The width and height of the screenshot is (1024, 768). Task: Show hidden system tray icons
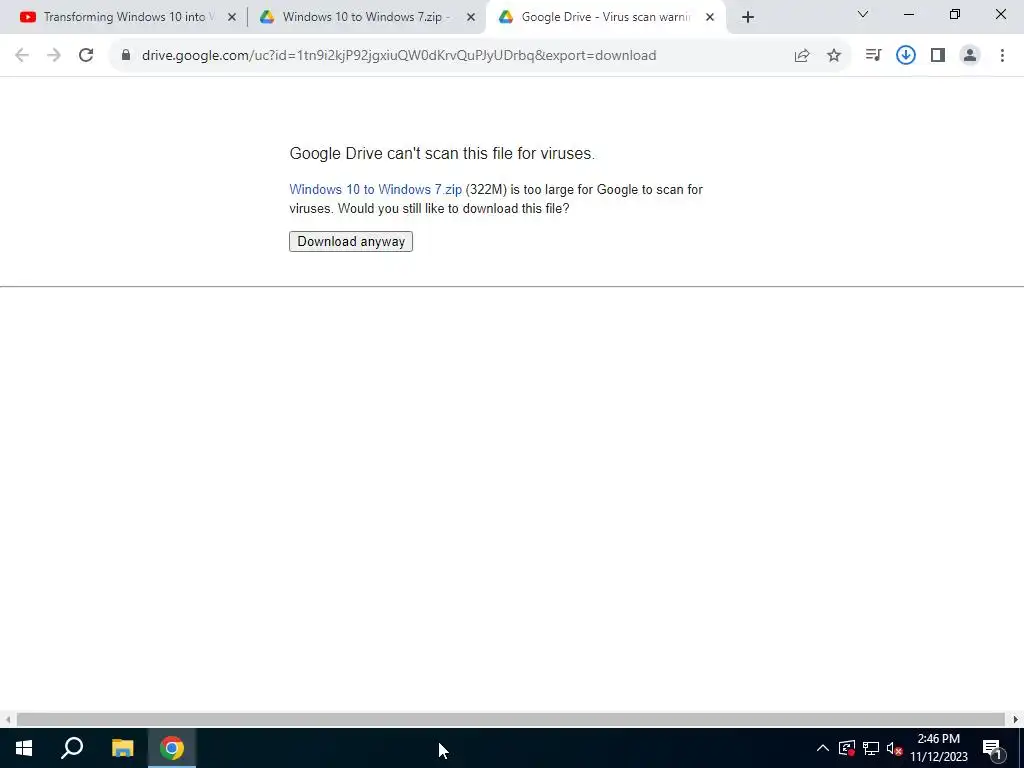click(822, 748)
